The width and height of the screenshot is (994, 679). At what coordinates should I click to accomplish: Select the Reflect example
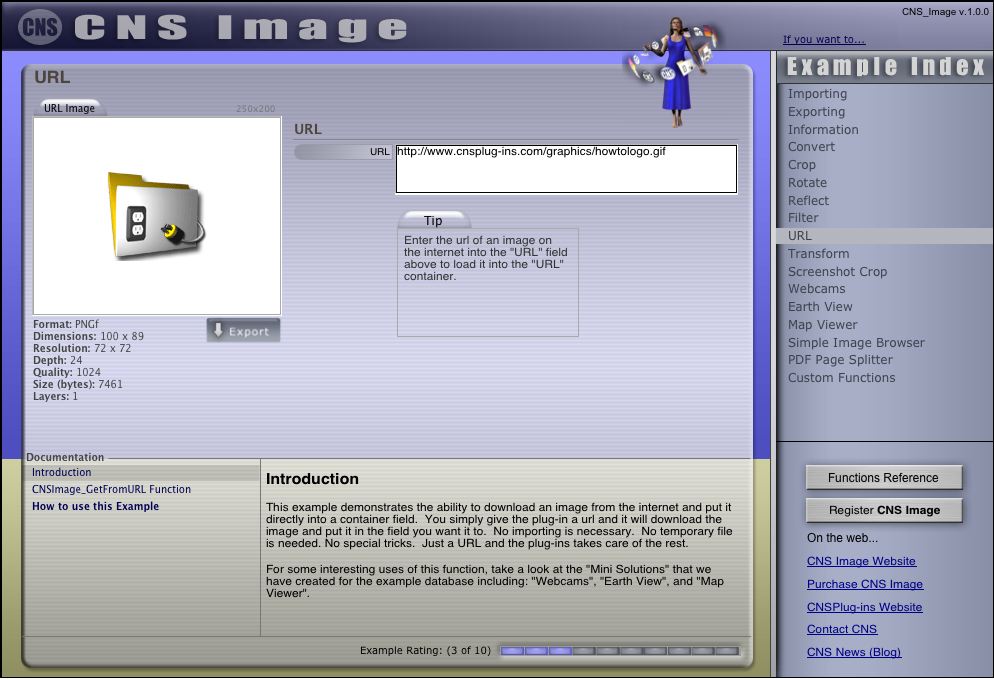[x=808, y=200]
